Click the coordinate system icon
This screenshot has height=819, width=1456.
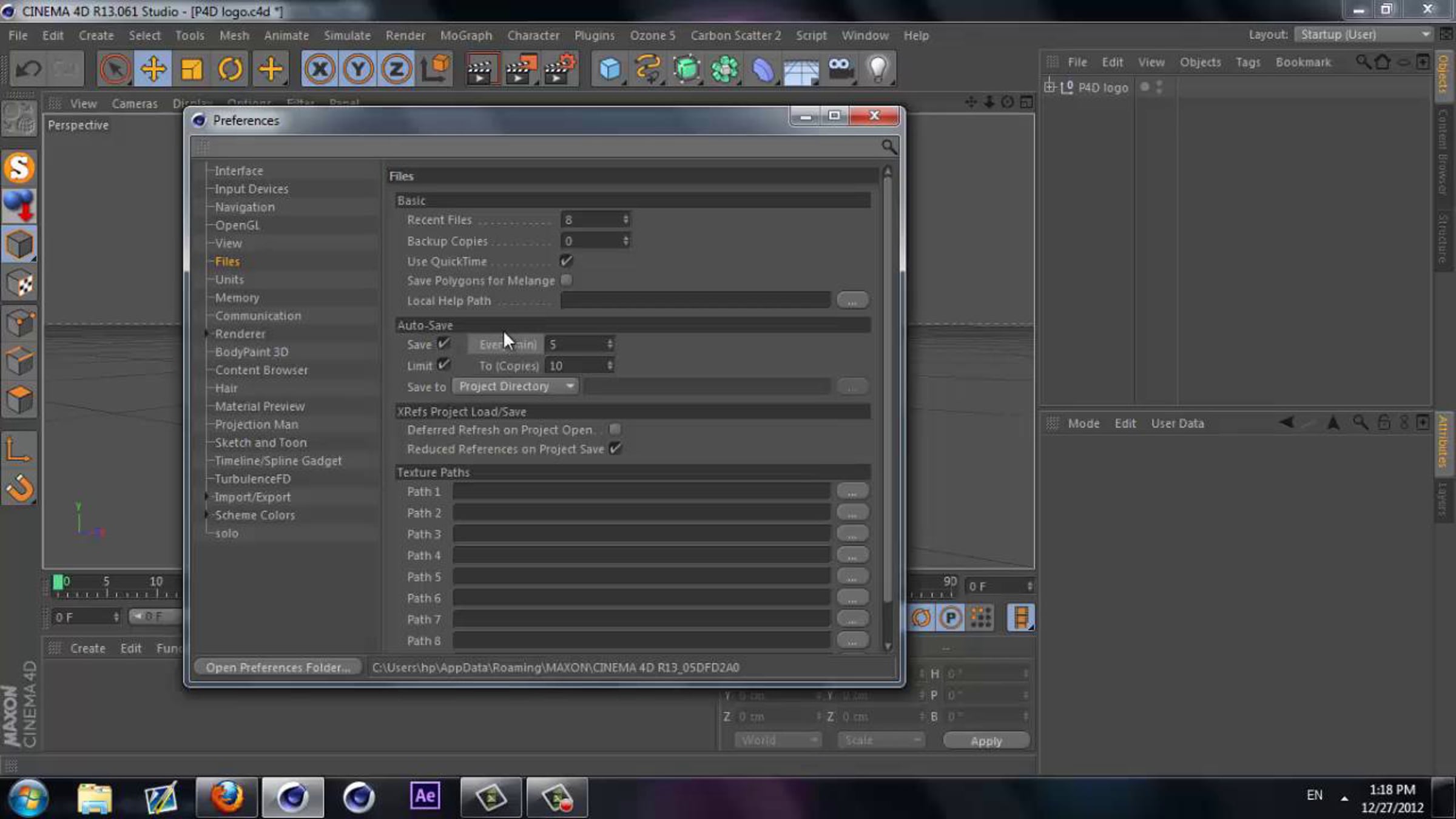[x=436, y=69]
